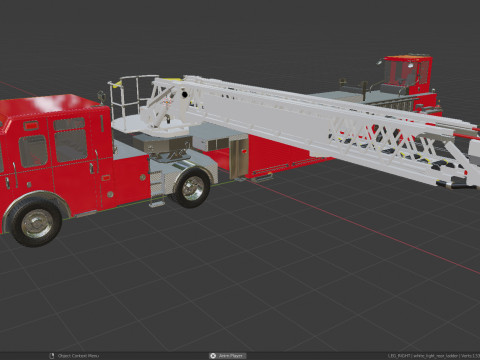Click the LEG_RIGHT scene statistics text
Viewport: 480px width, 360px height.
point(434,356)
